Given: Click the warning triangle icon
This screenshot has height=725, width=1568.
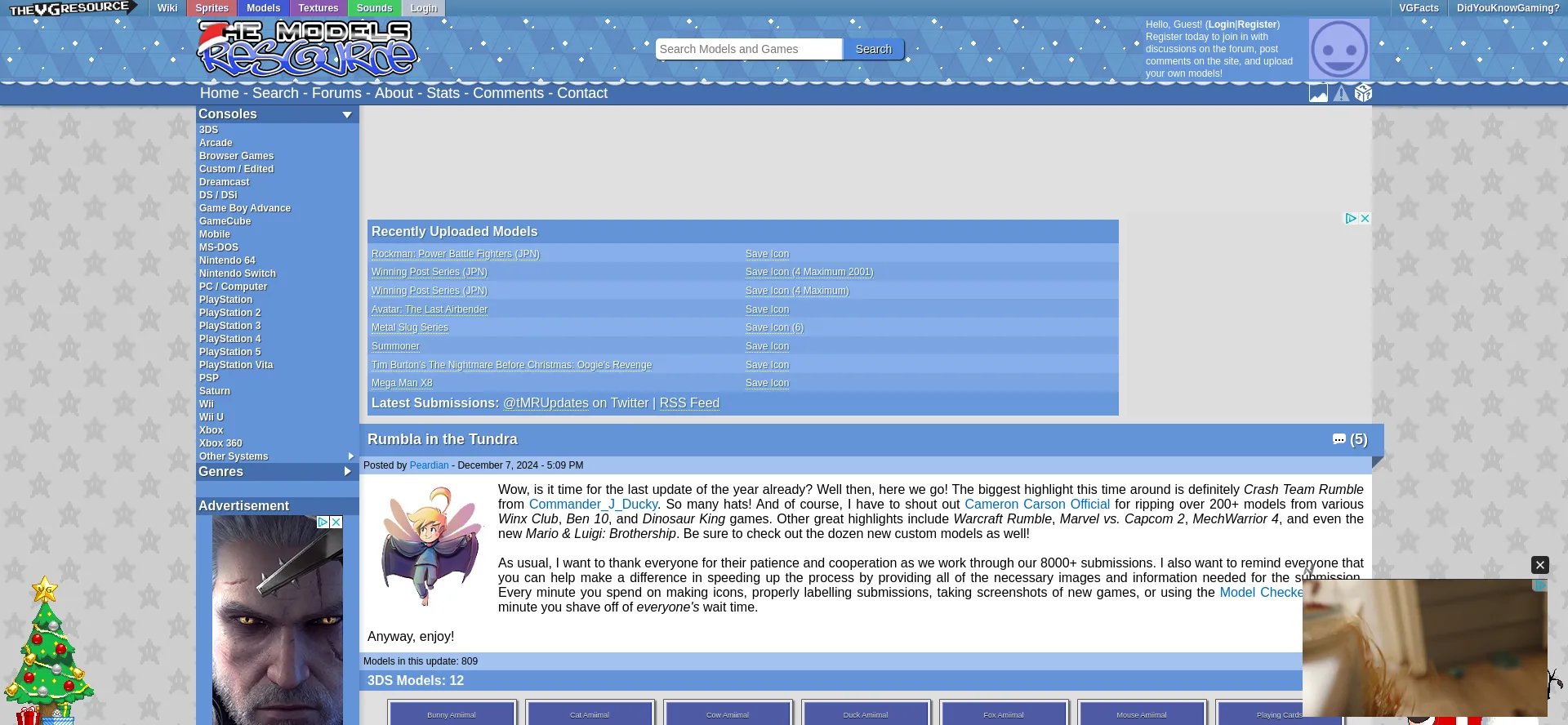Looking at the screenshot, I should [1341, 94].
